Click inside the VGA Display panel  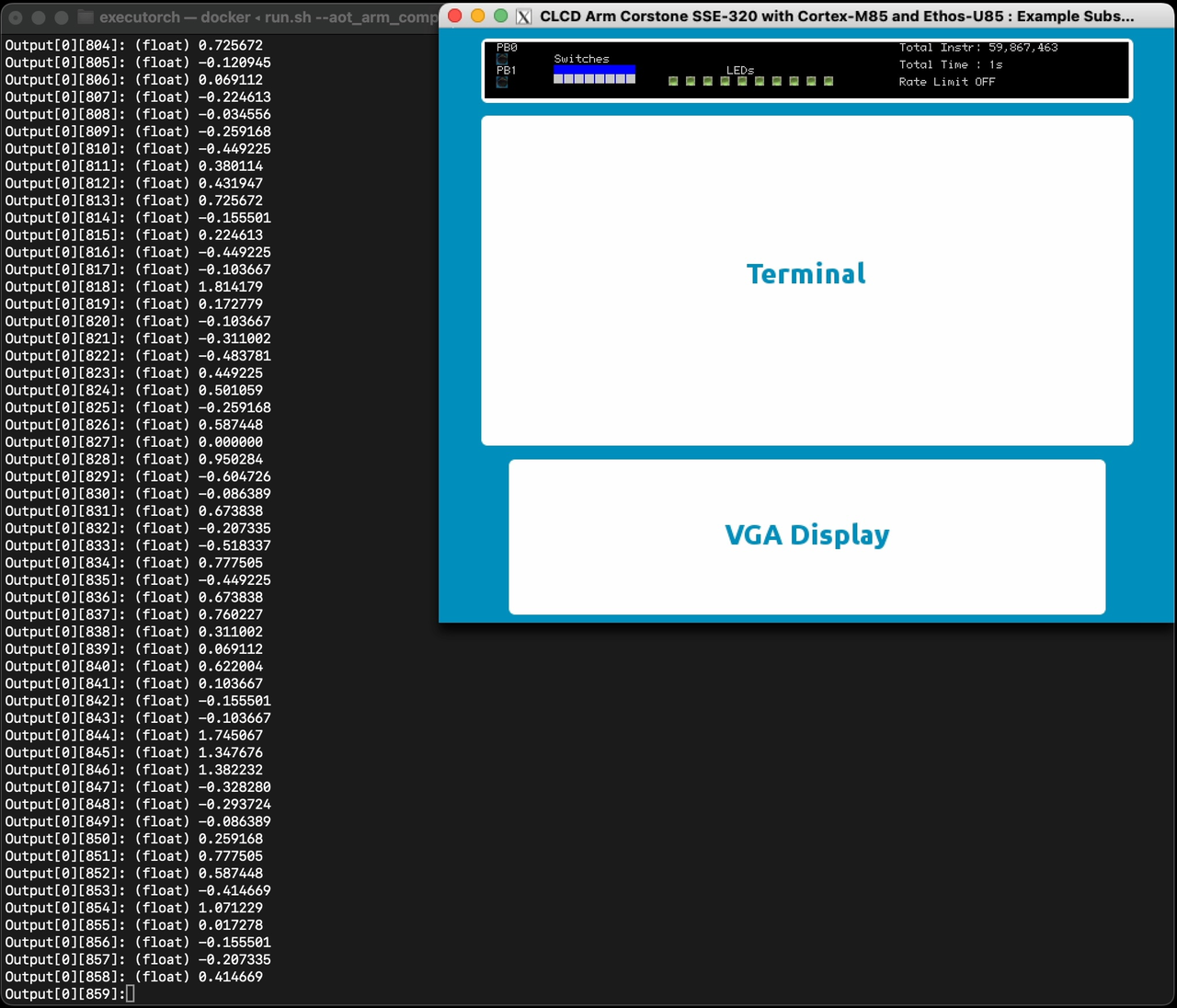point(806,534)
